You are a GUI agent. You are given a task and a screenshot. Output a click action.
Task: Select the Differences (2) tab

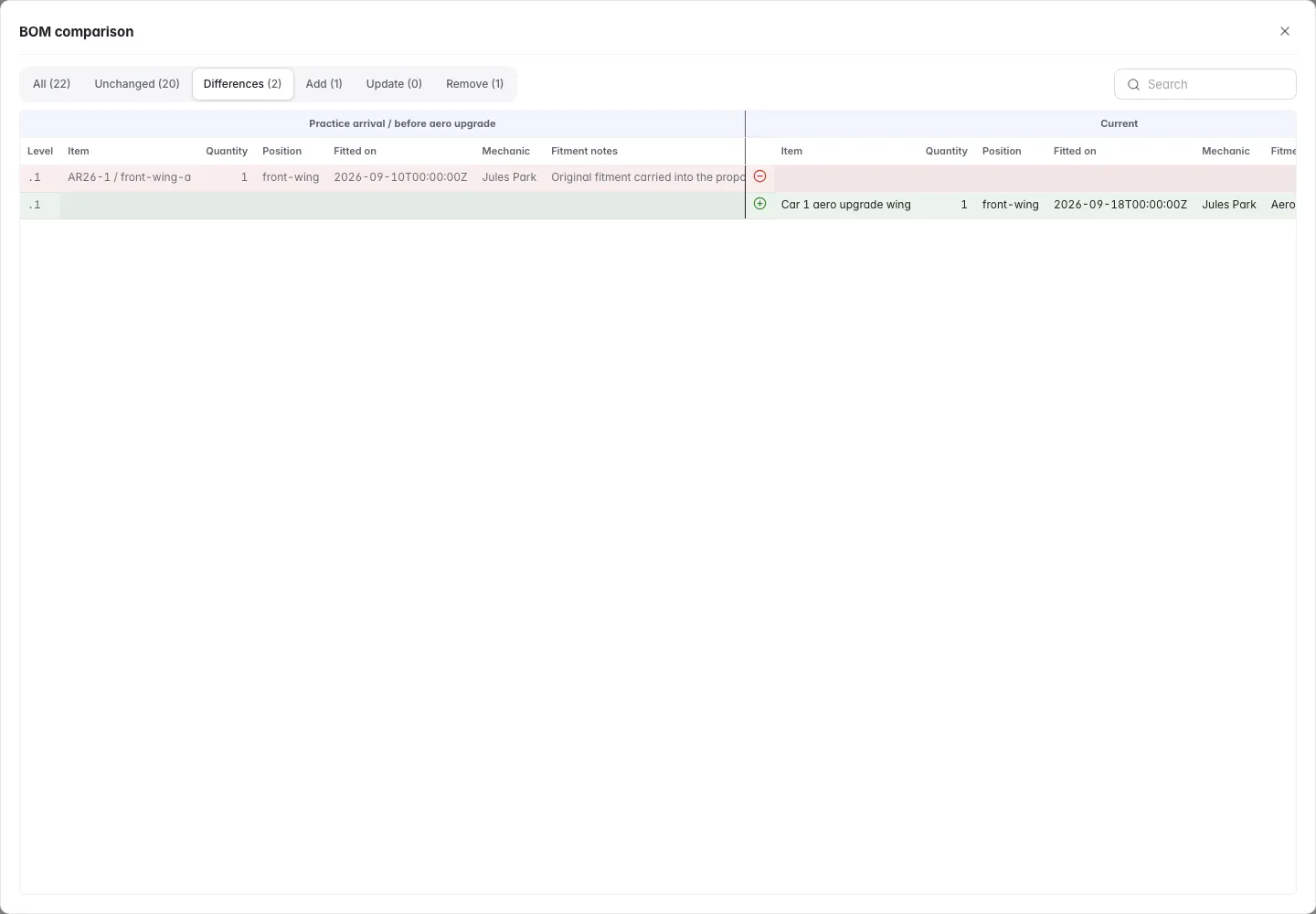(x=242, y=84)
